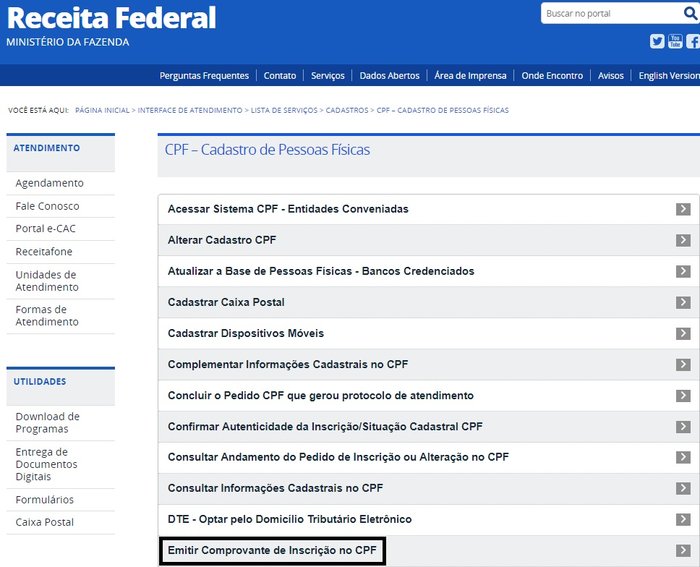The image size is (700, 567).
Task: Open the YouTube social icon
Action: pyautogui.click(x=675, y=42)
